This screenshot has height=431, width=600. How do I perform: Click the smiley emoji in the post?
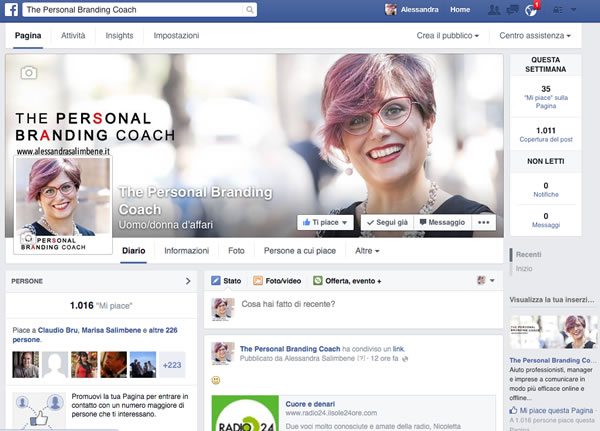coord(216,380)
